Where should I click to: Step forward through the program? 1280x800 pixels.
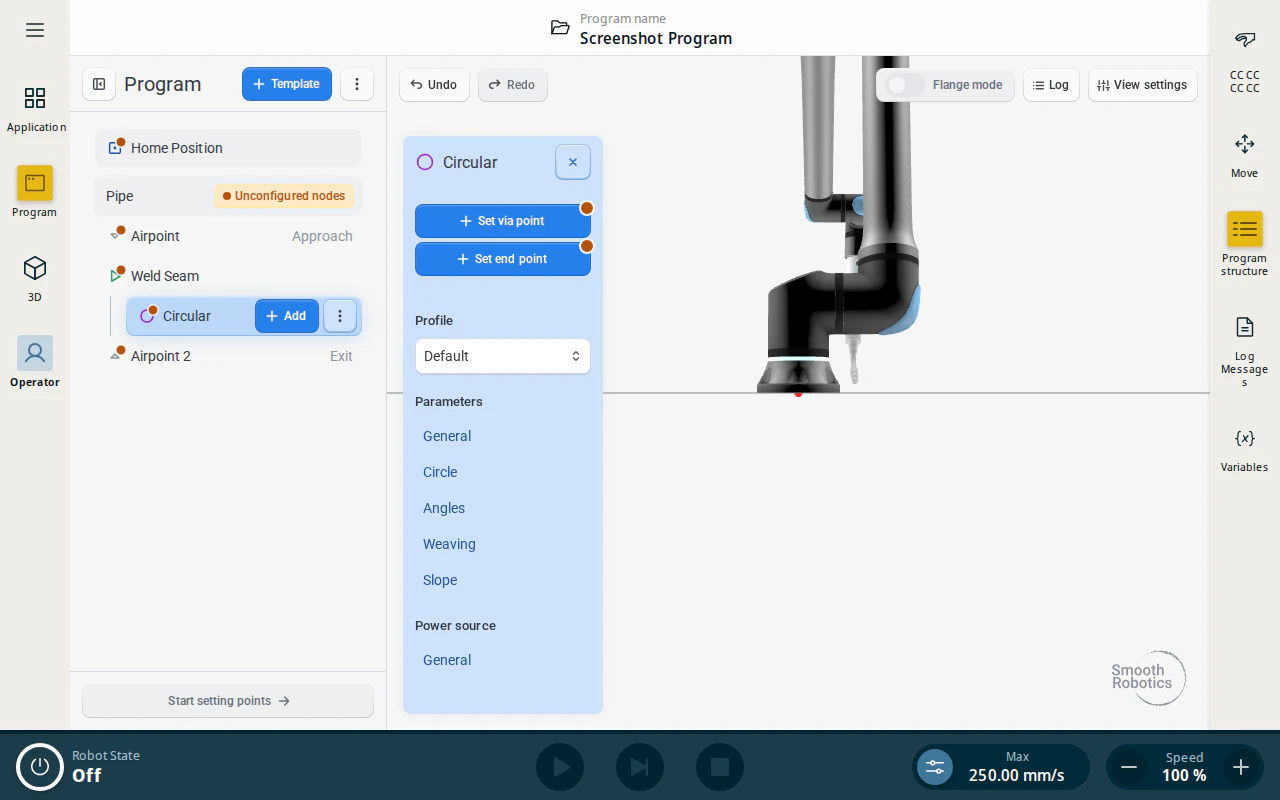(x=640, y=767)
